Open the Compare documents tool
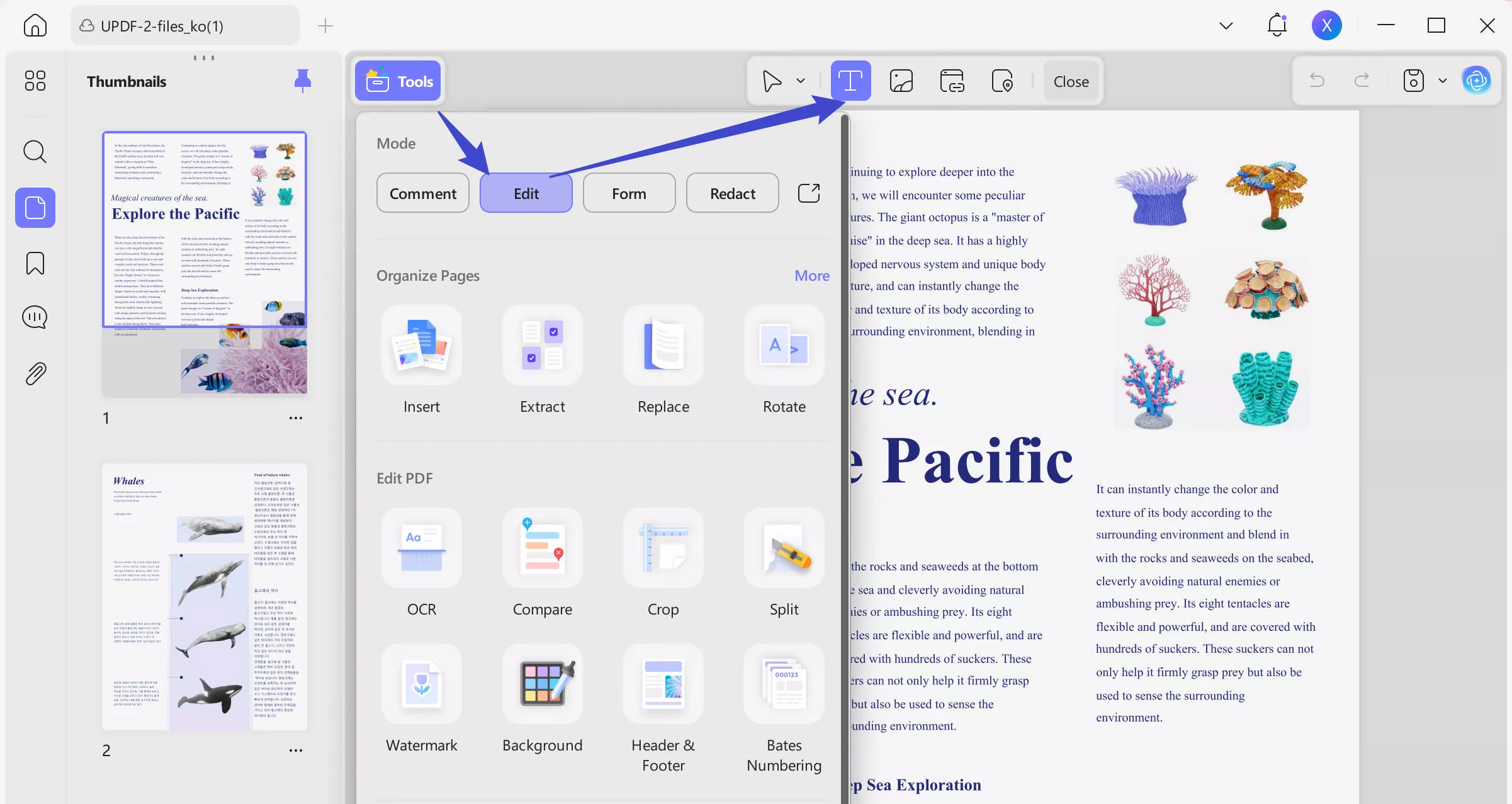The width and height of the screenshot is (1512, 804). pyautogui.click(x=542, y=548)
